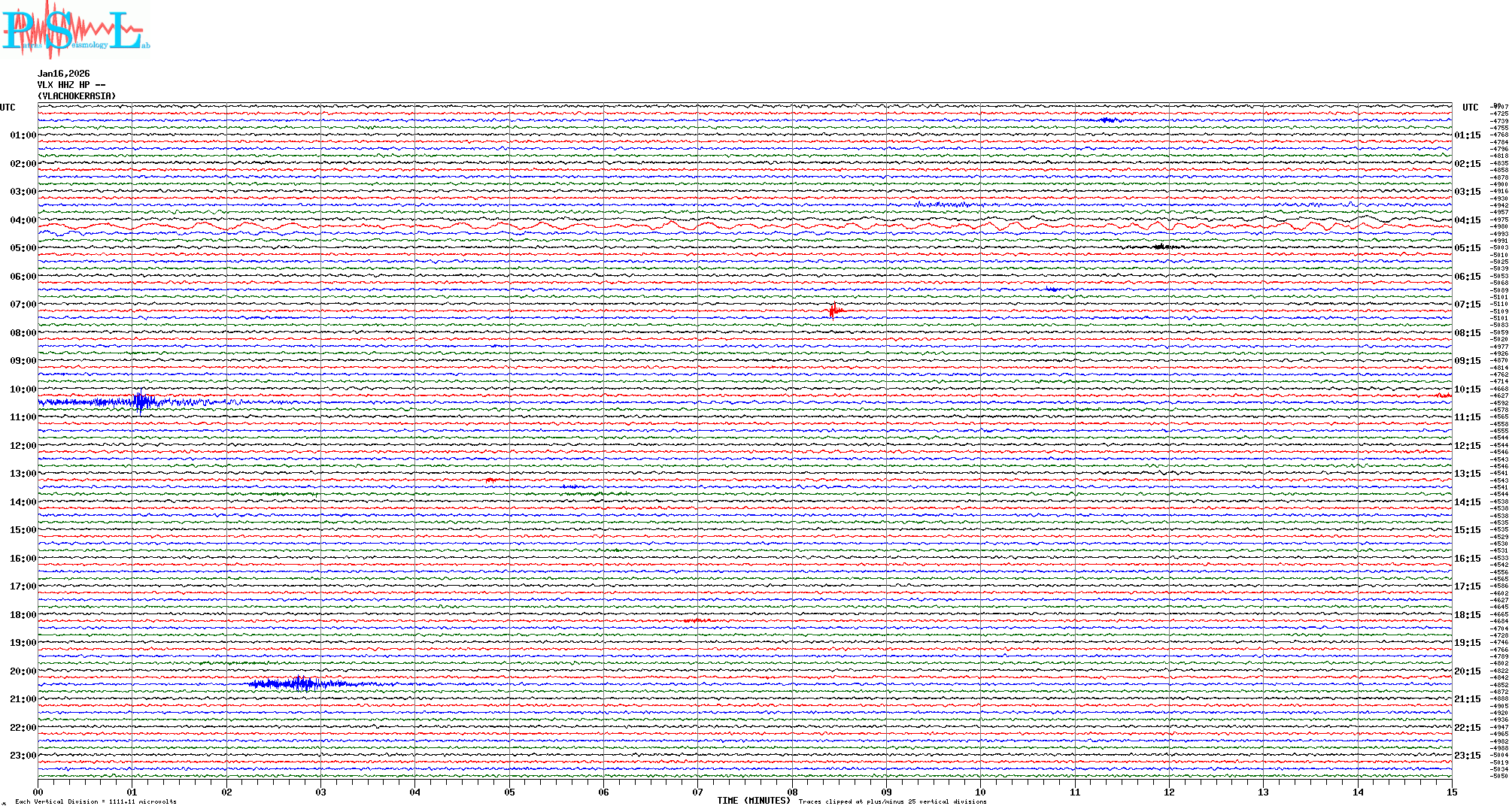Click the red spike event at 07:15 trace
Image resolution: width=1512 pixels, height=812 pixels.
point(833,310)
